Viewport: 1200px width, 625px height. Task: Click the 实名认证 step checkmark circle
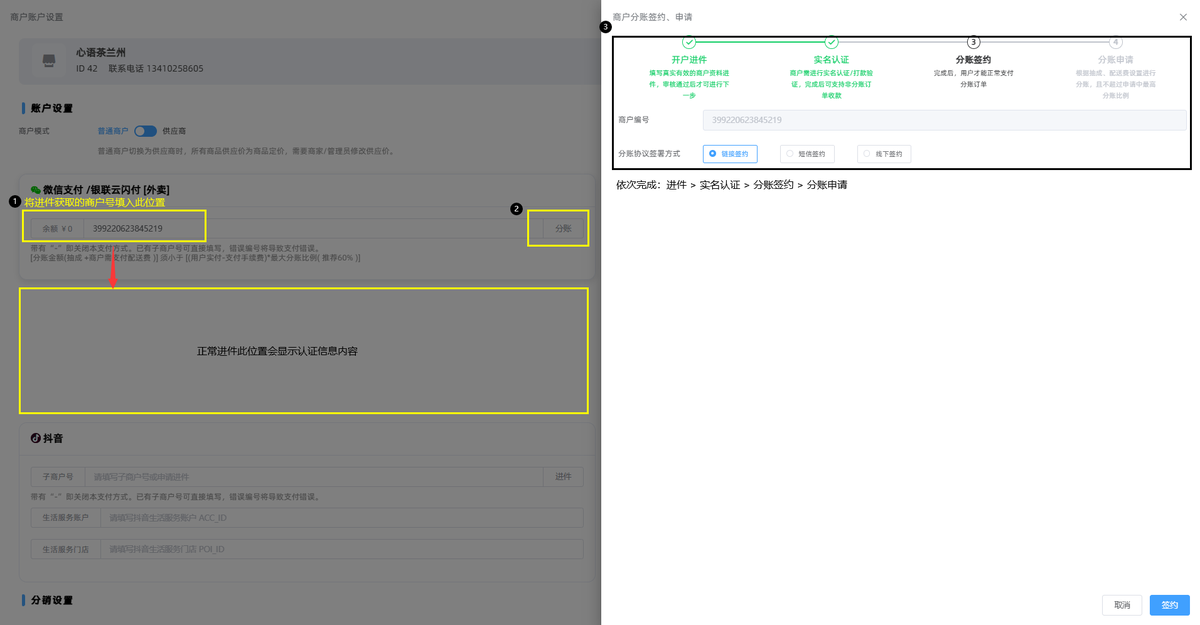point(831,42)
